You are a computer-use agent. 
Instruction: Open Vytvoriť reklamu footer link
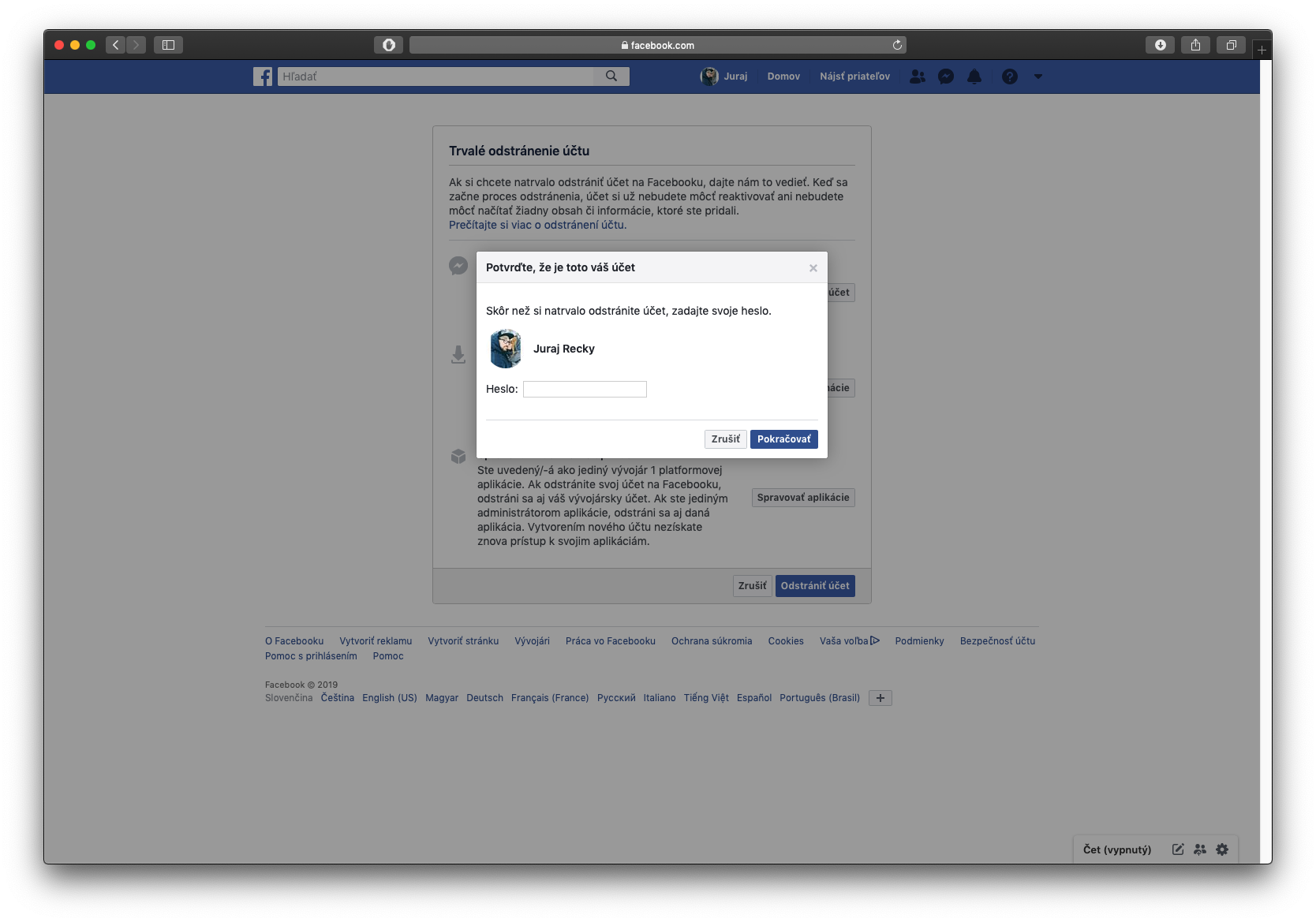pyautogui.click(x=376, y=641)
